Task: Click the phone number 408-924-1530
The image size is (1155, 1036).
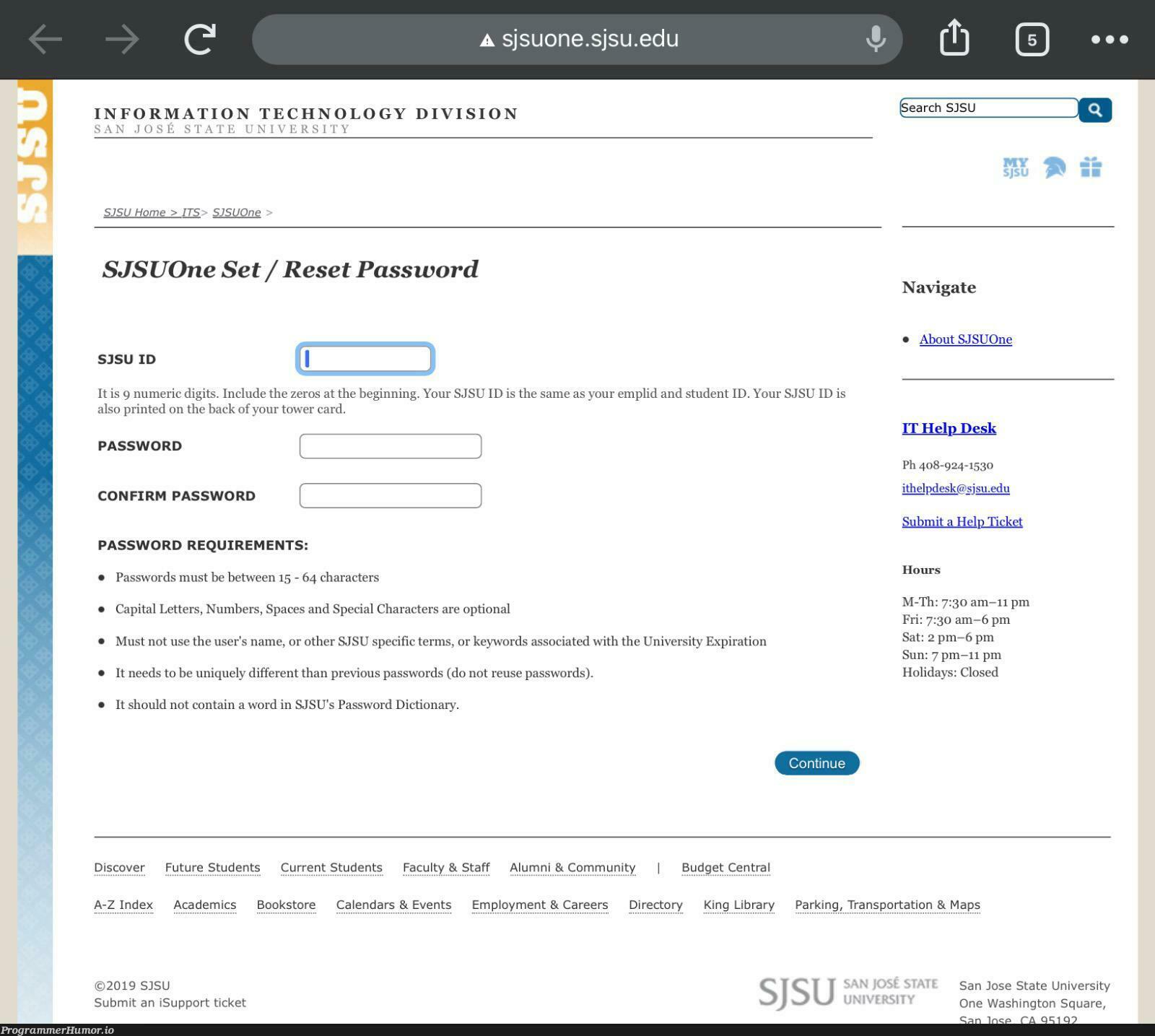Action: pos(956,465)
